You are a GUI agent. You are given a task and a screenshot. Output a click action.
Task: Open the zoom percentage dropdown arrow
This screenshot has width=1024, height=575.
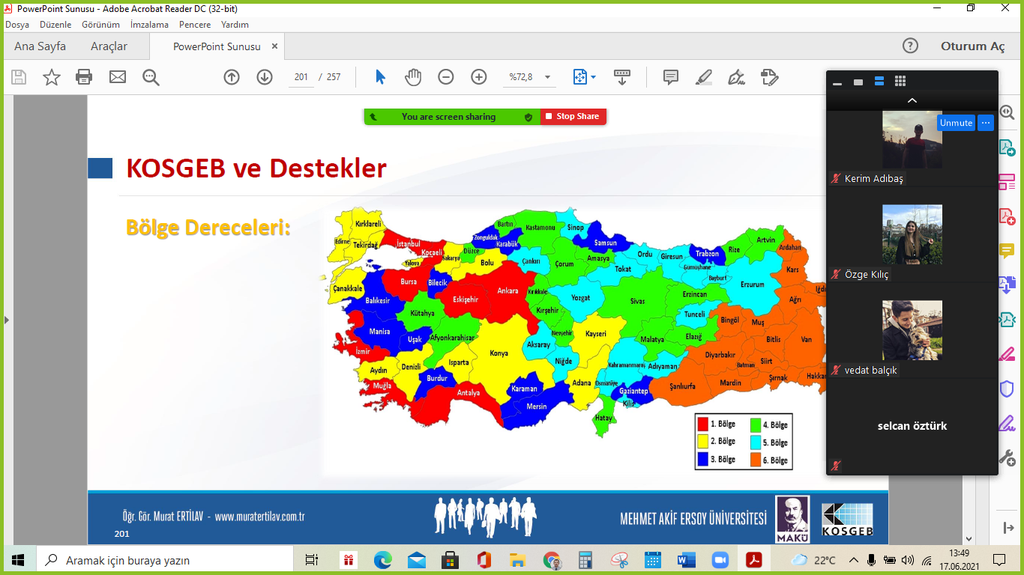(x=547, y=77)
